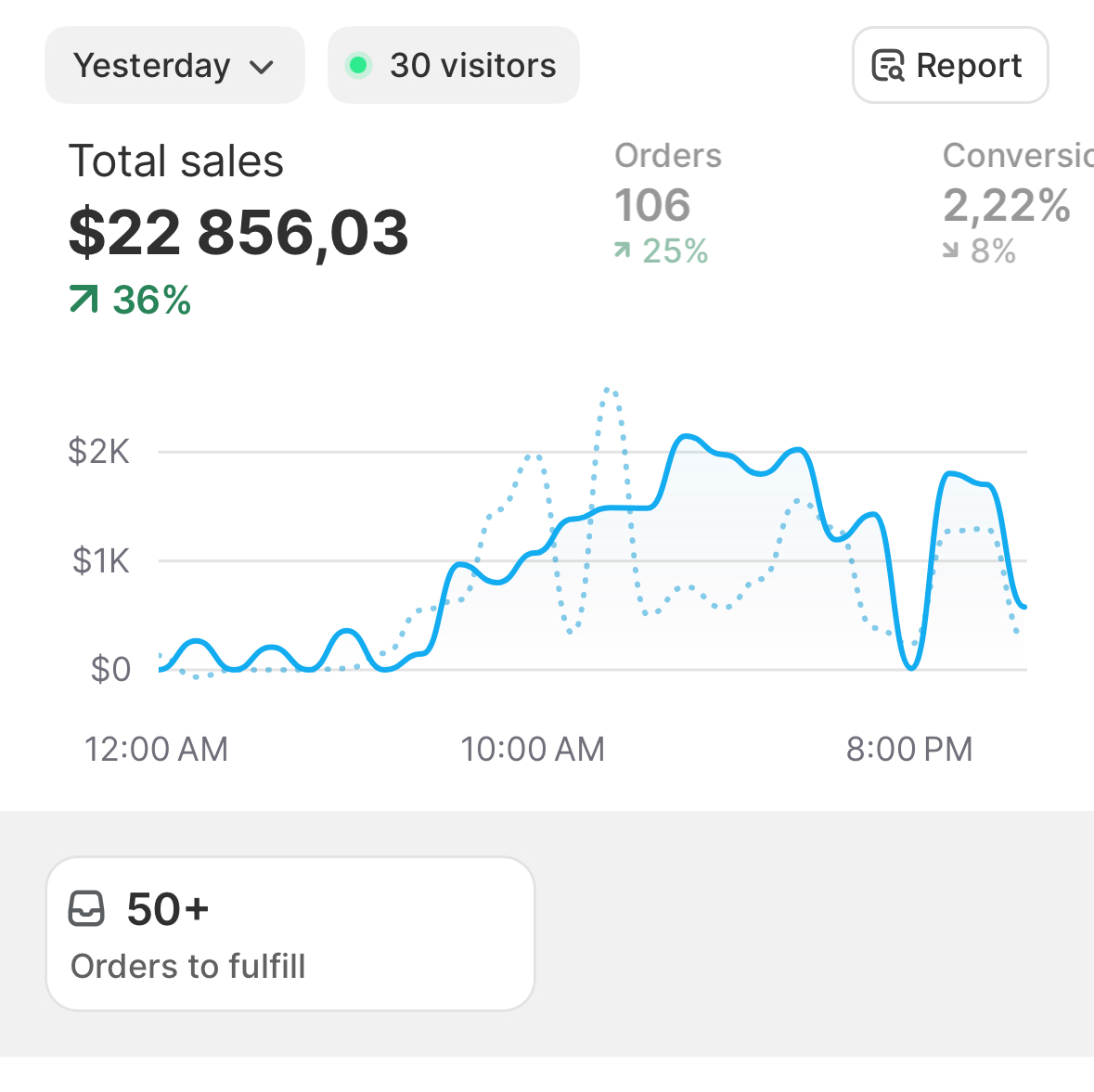The width and height of the screenshot is (1094, 1092).
Task: Click the green 36% upward arrow icon
Action: click(84, 300)
